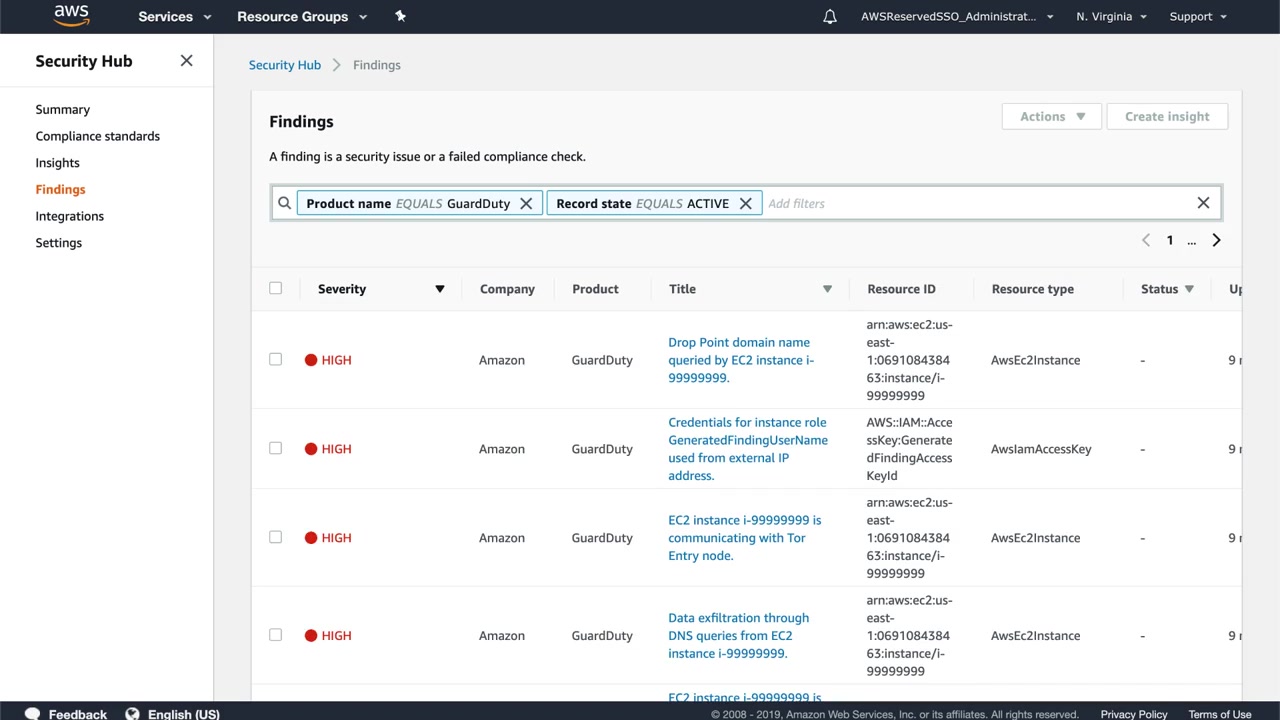This screenshot has height=720, width=1280.
Task: Navigate to Insights in the sidebar
Action: [x=58, y=163]
